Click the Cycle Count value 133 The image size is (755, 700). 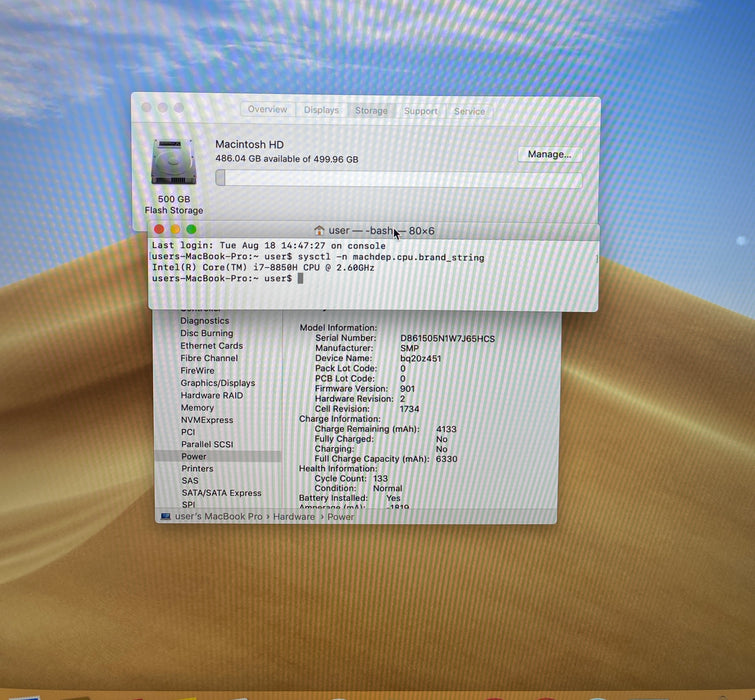[380, 479]
